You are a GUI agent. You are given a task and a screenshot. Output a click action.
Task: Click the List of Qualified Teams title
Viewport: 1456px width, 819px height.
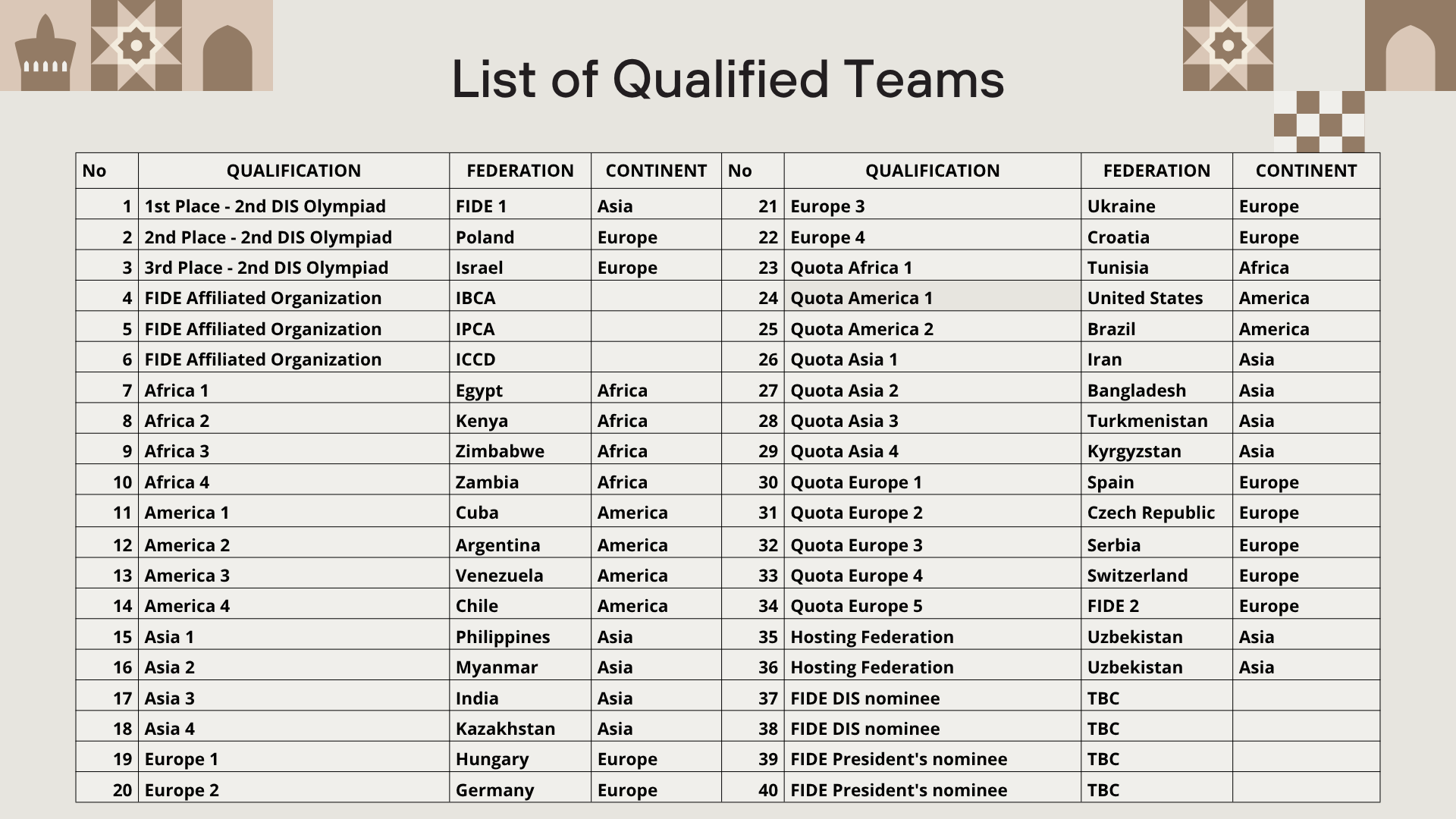coord(728,79)
